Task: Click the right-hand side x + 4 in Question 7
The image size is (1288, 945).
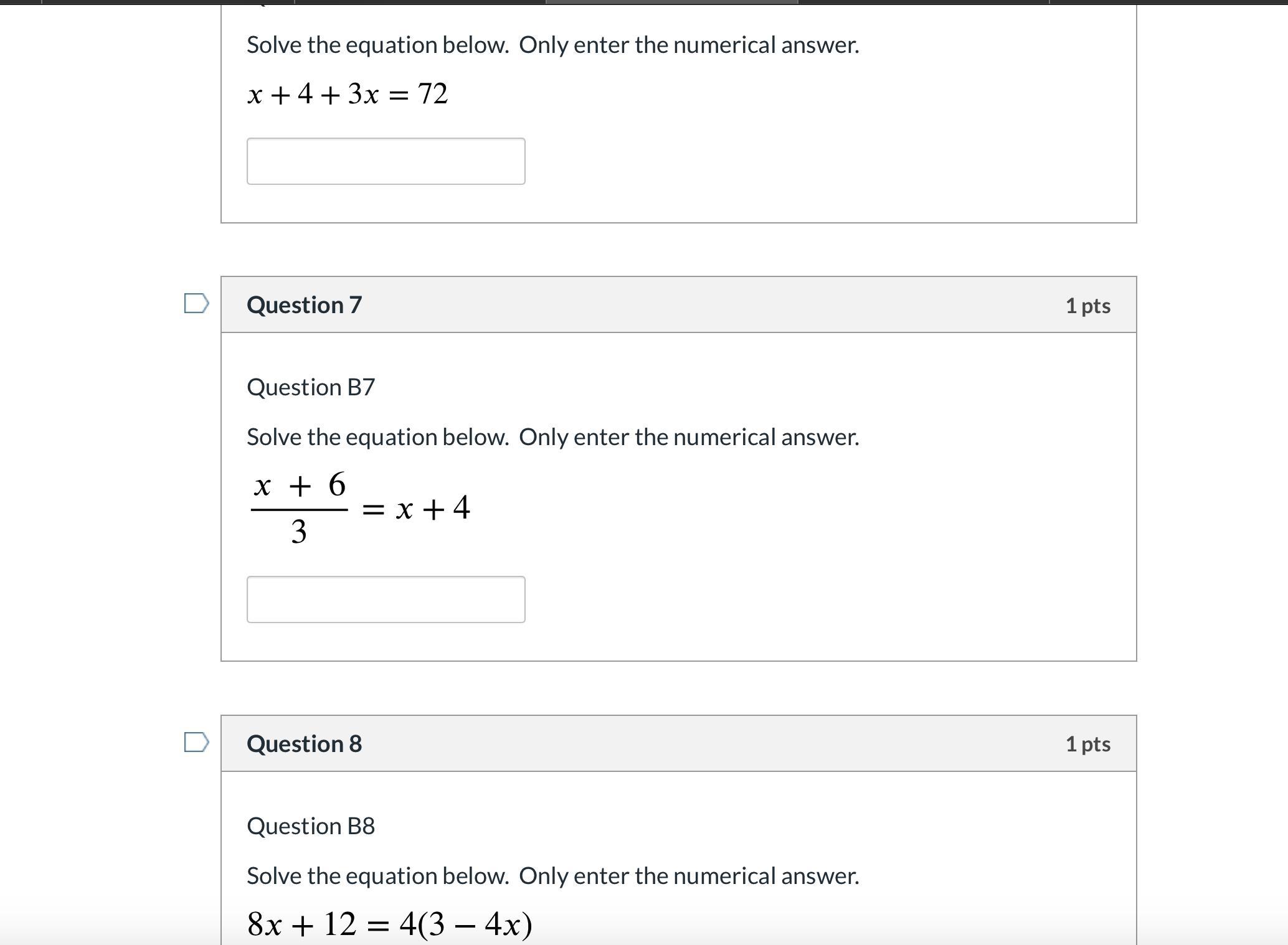Action: (x=433, y=509)
